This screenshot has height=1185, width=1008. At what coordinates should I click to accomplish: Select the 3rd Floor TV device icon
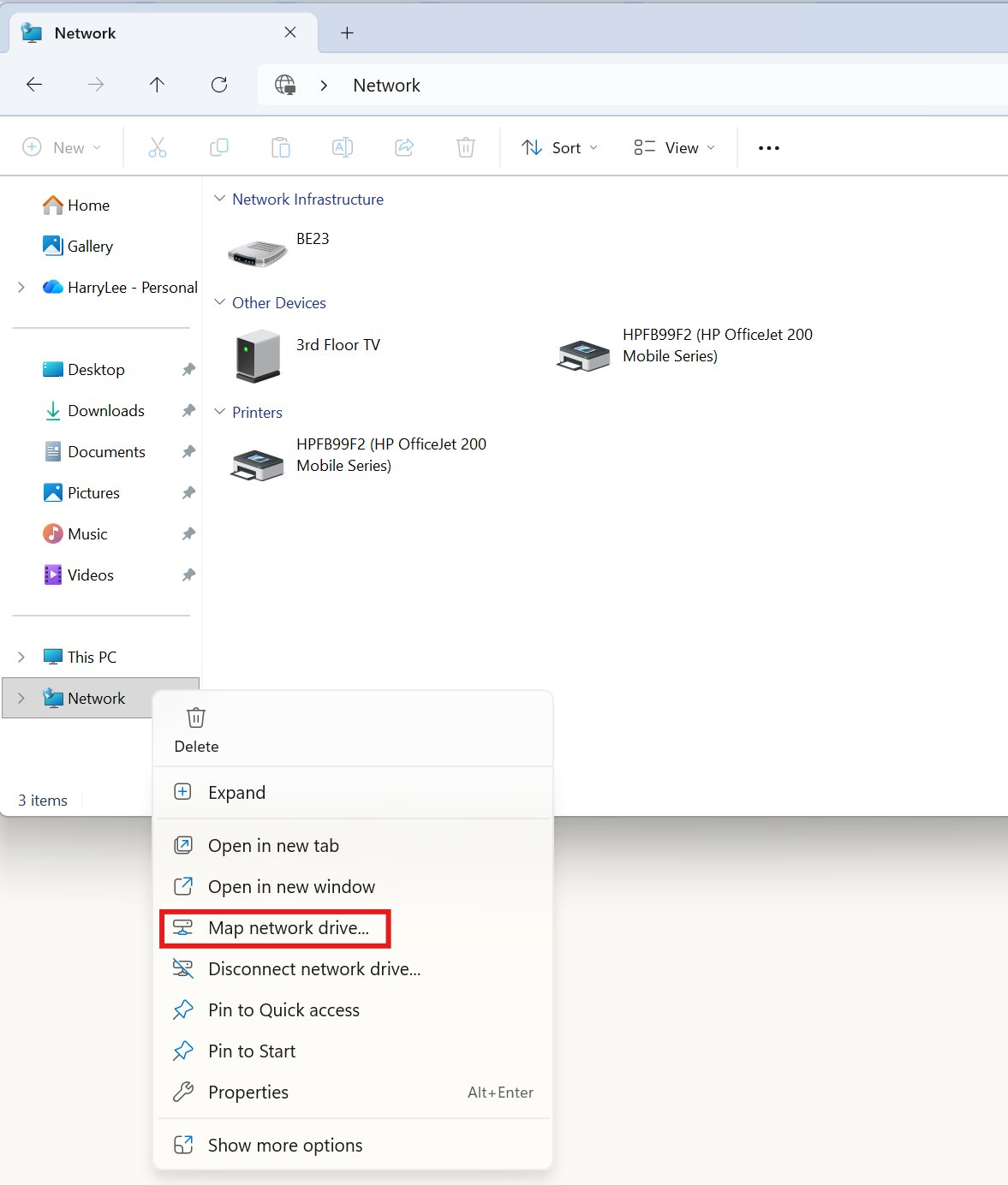coord(257,355)
